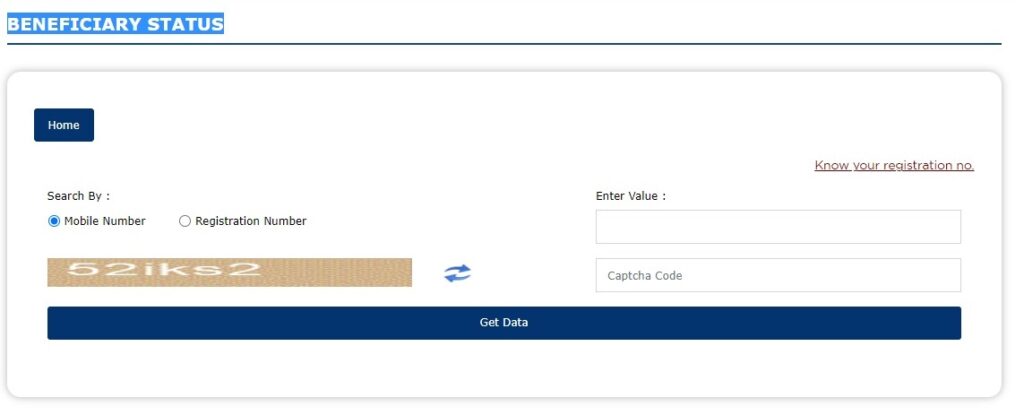The height and width of the screenshot is (415, 1024).
Task: Click into the Captcha Code input box
Action: 778,275
